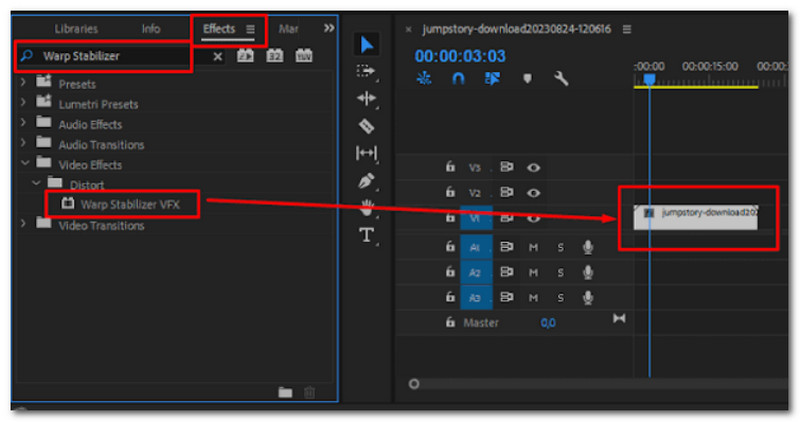Solo the A2 audio track
This screenshot has height=422, width=800.
(560, 272)
